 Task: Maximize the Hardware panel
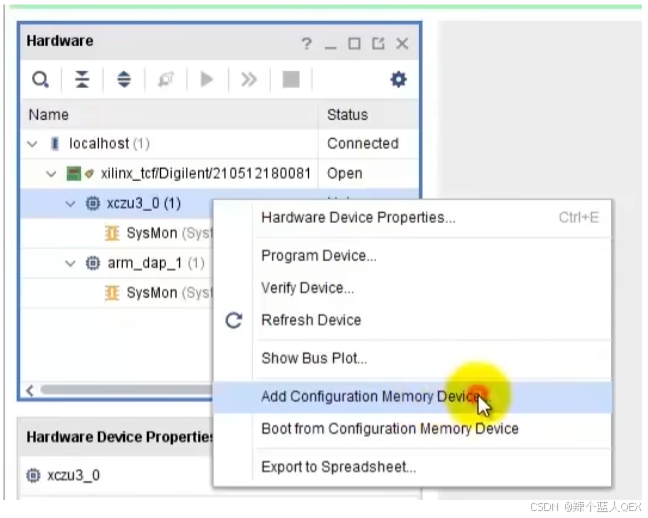click(x=354, y=43)
